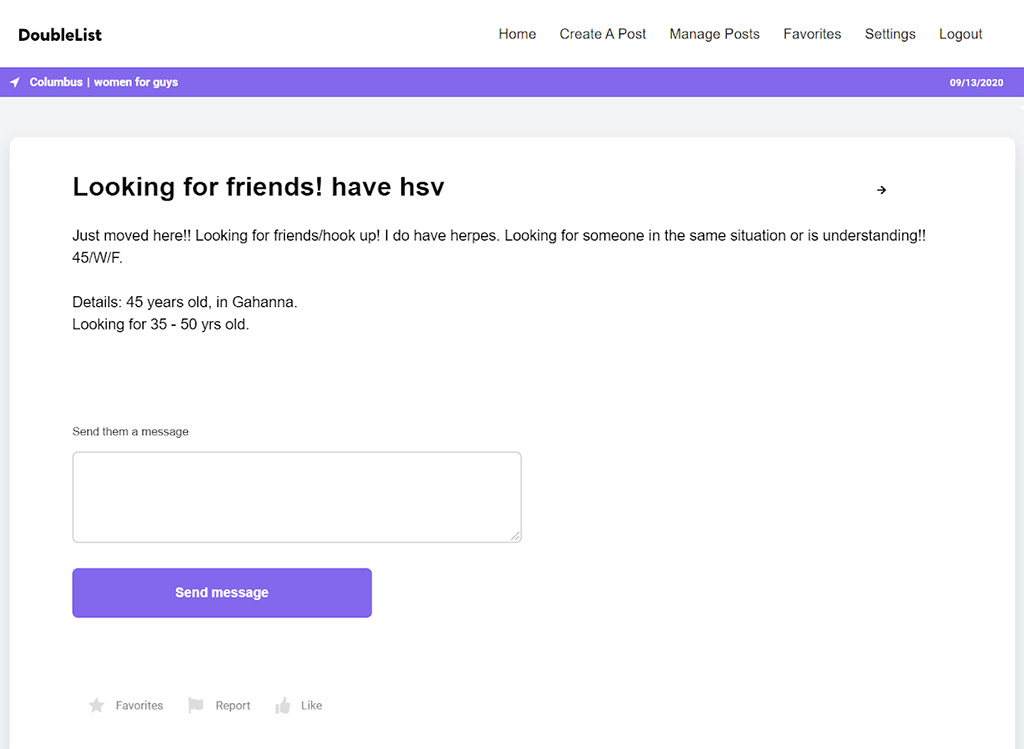Log out via the Logout link
Screen dimensions: 1024x749
coord(960,34)
